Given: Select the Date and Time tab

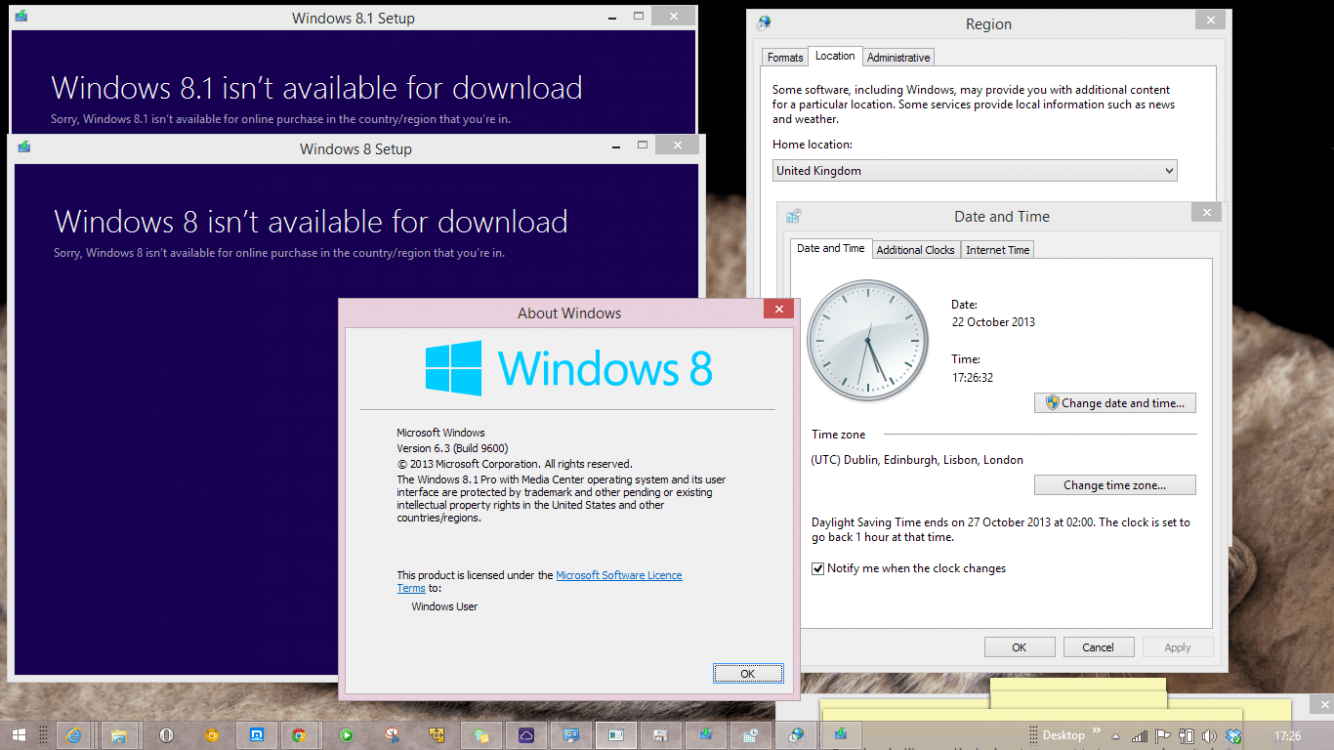Looking at the screenshot, I should (831, 248).
